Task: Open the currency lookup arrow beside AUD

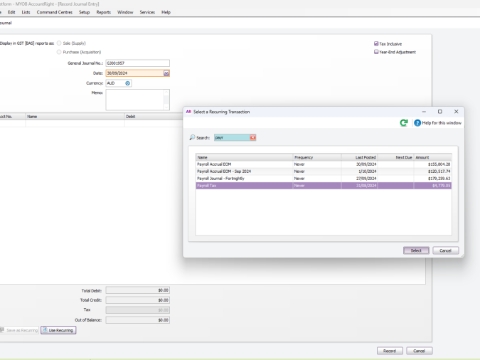Action: [x=128, y=83]
